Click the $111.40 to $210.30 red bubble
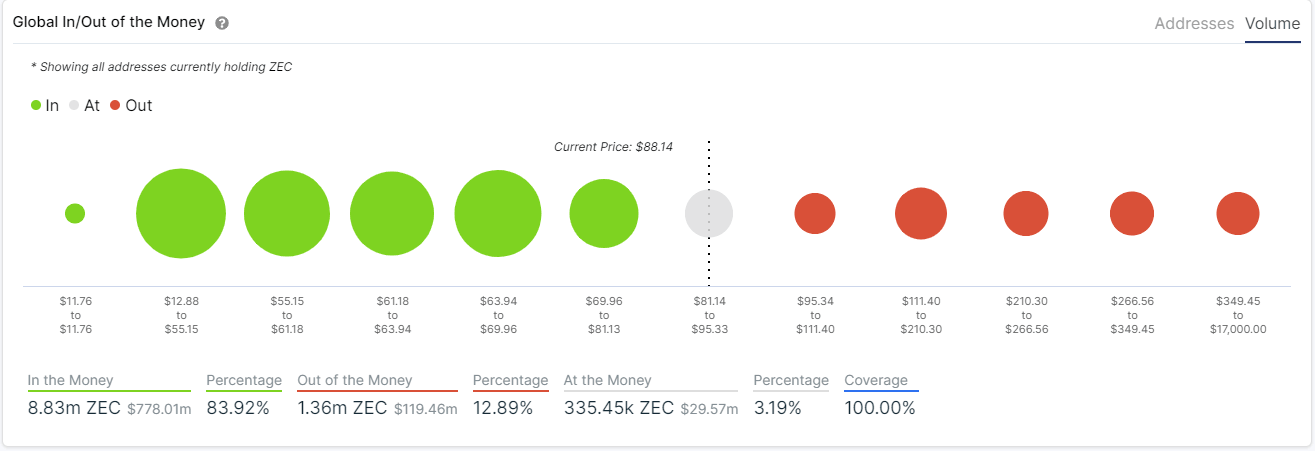The height and width of the screenshot is (451, 1315). pyautogui.click(x=921, y=213)
